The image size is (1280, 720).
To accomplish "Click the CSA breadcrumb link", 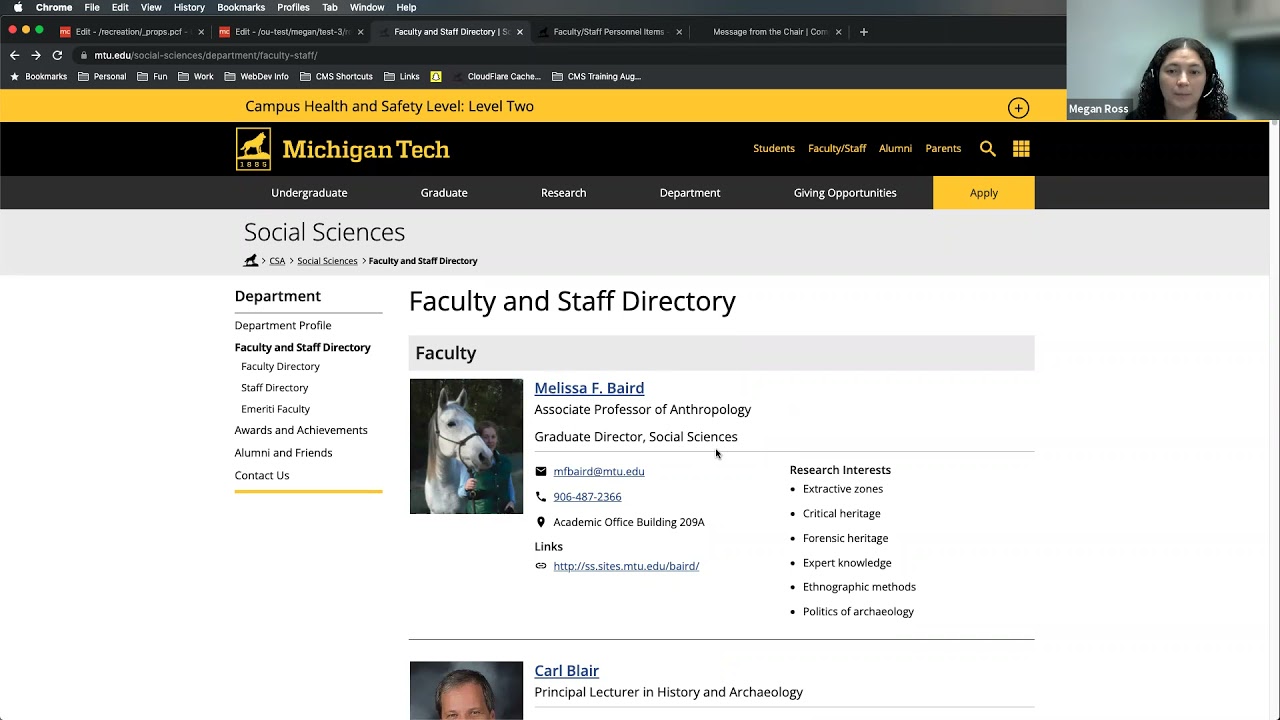I will 277,261.
